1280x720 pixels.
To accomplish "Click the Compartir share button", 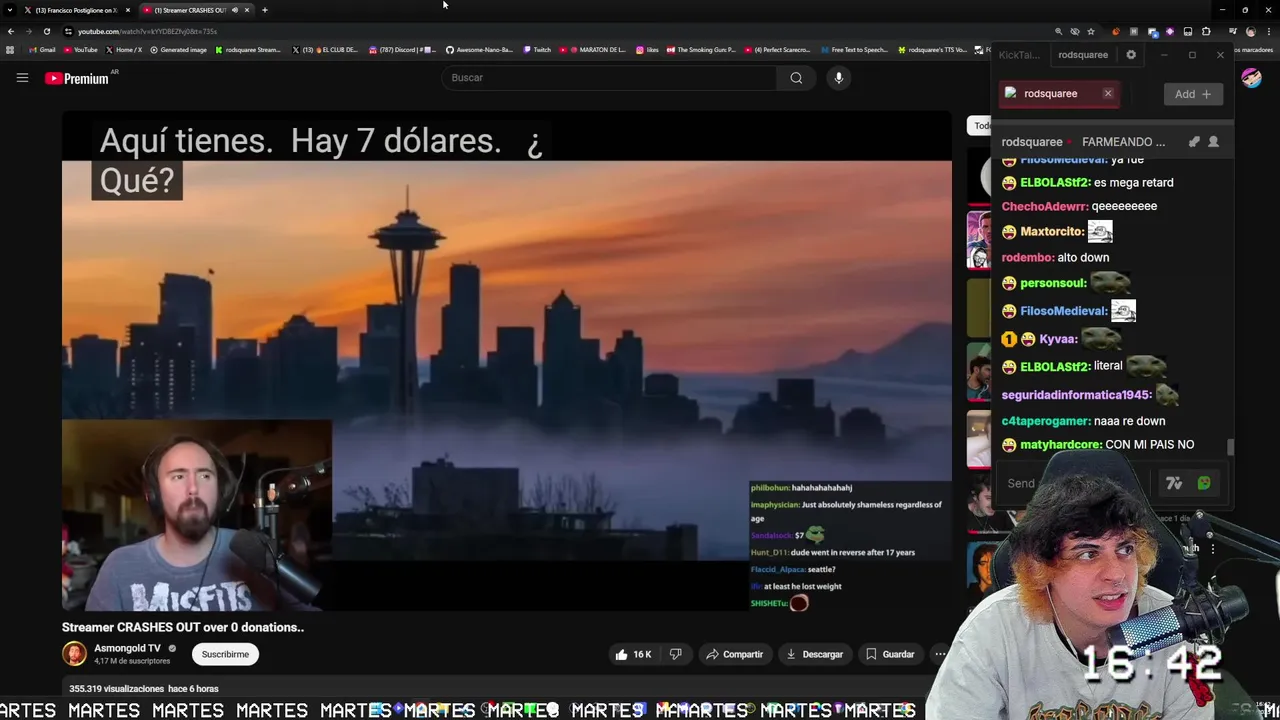I will tap(734, 654).
